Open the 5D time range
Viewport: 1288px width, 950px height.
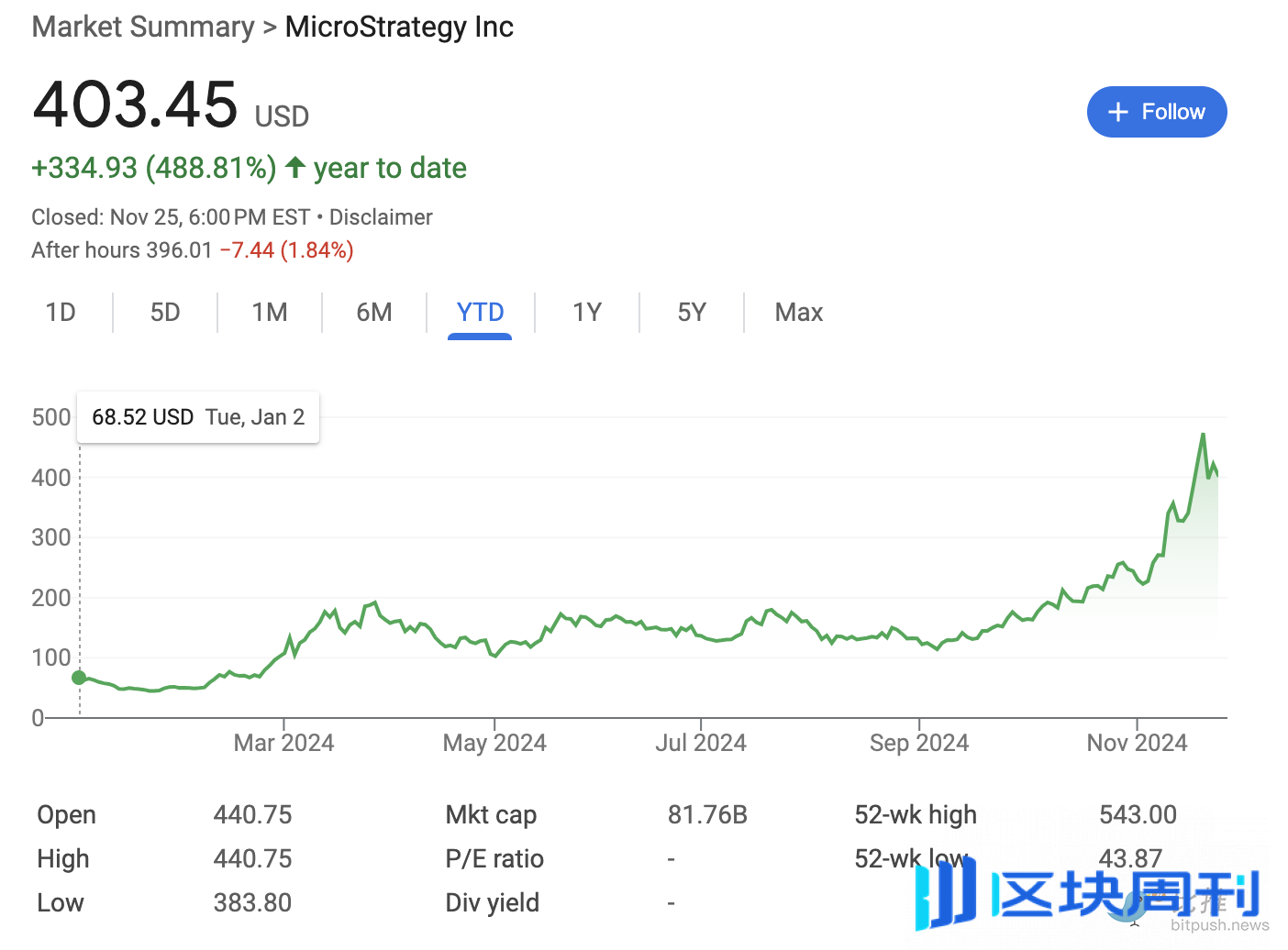coord(165,312)
